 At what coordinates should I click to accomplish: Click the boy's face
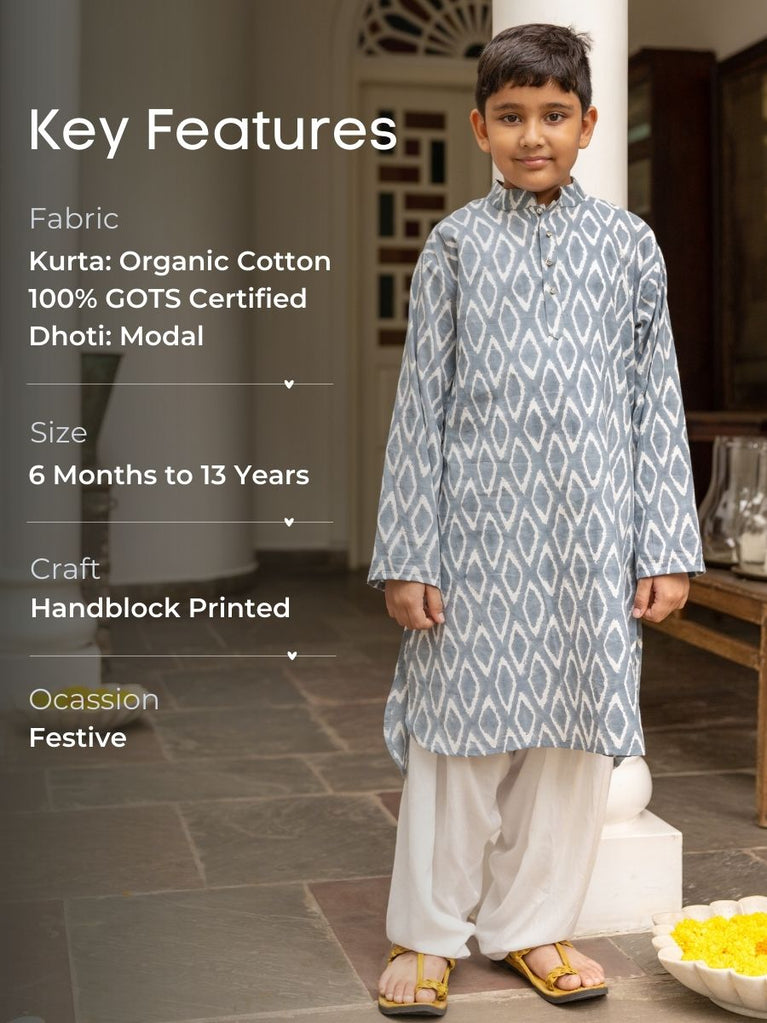(x=534, y=140)
